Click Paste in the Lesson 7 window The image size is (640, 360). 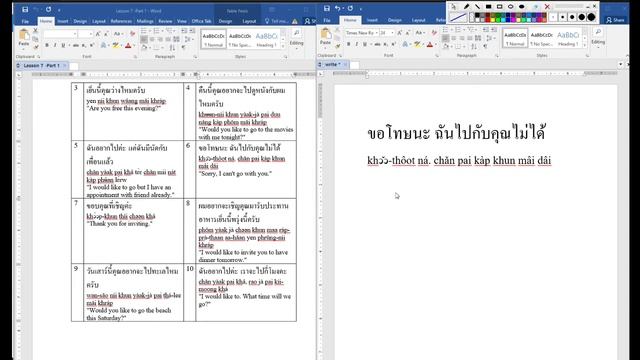tap(24, 38)
